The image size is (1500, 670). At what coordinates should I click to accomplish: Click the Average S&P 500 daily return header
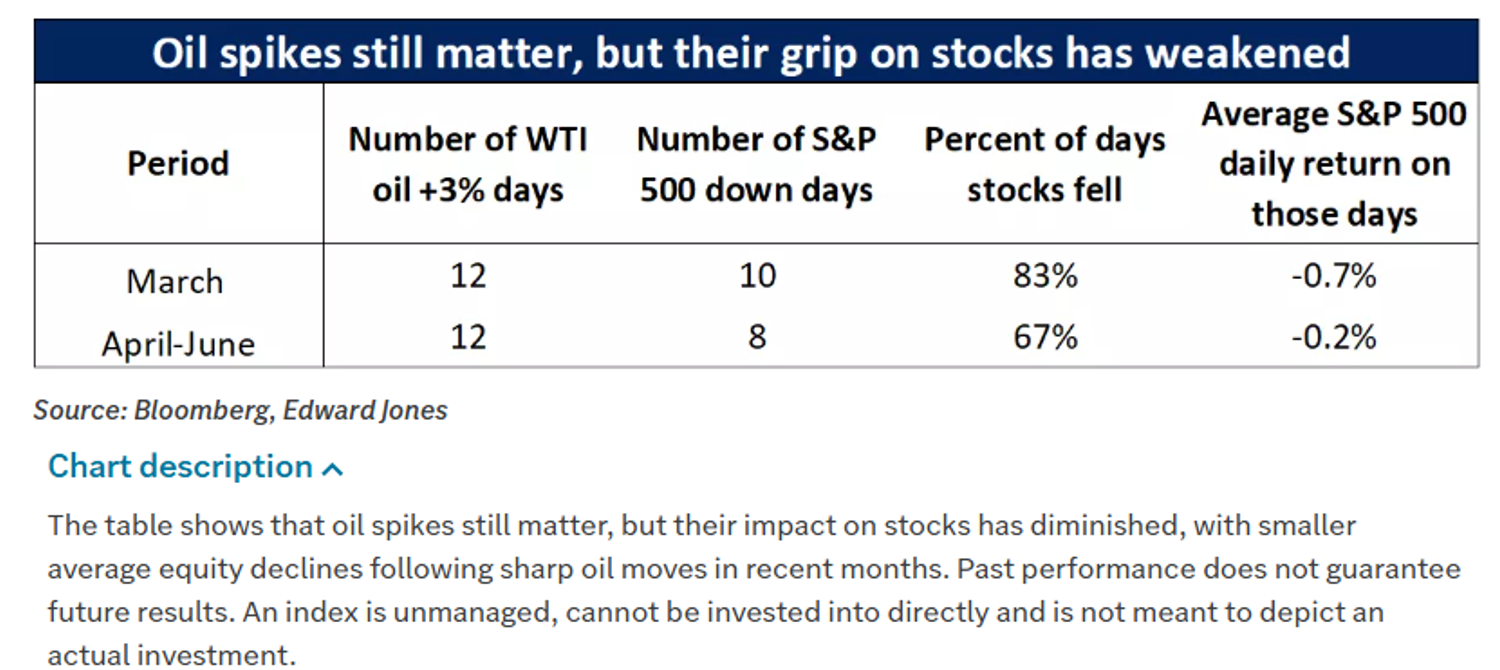coord(1335,164)
